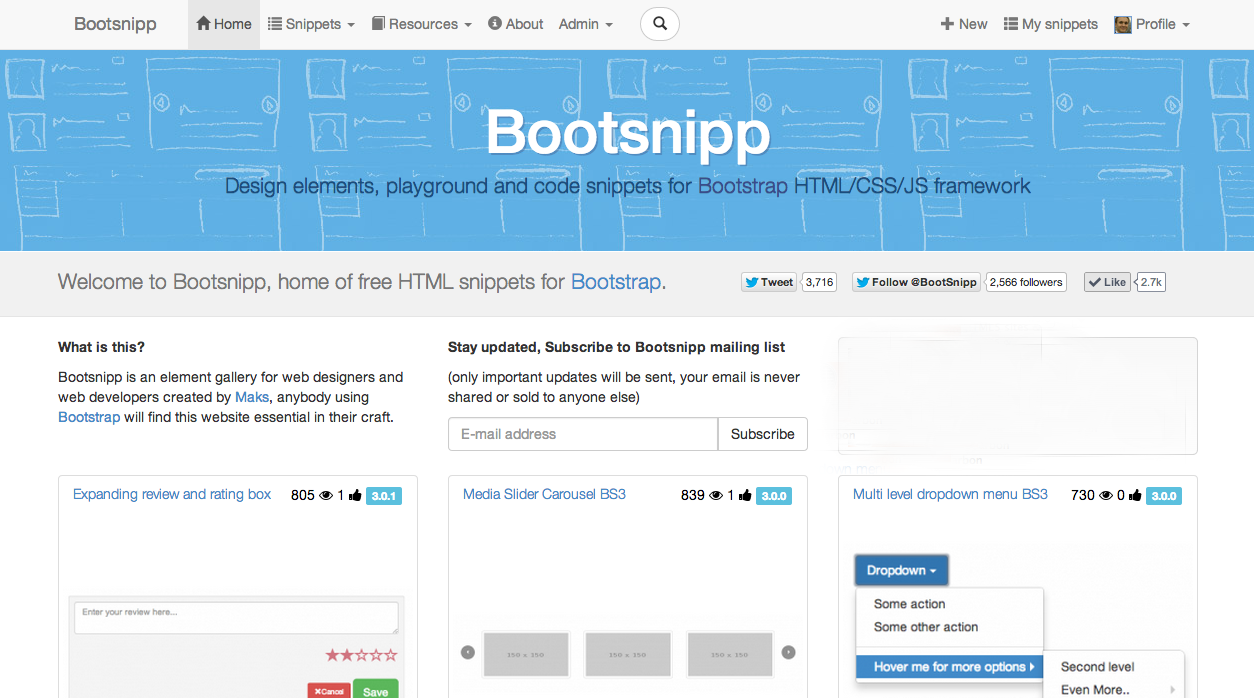Click review text area in snippet preview

click(x=236, y=617)
